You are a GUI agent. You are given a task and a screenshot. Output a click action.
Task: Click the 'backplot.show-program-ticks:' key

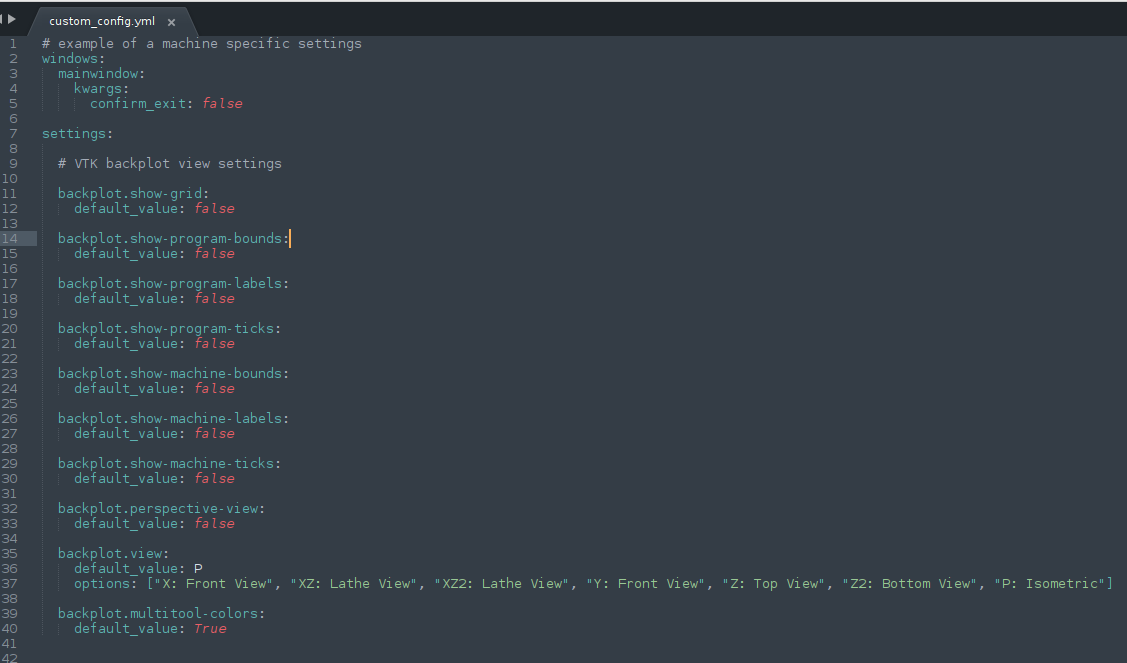coord(170,329)
